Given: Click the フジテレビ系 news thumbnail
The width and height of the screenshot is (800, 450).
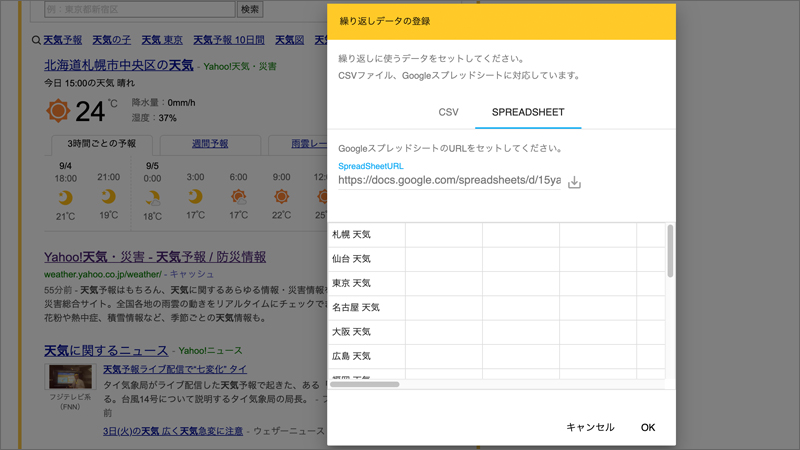Looking at the screenshot, I should (70, 377).
